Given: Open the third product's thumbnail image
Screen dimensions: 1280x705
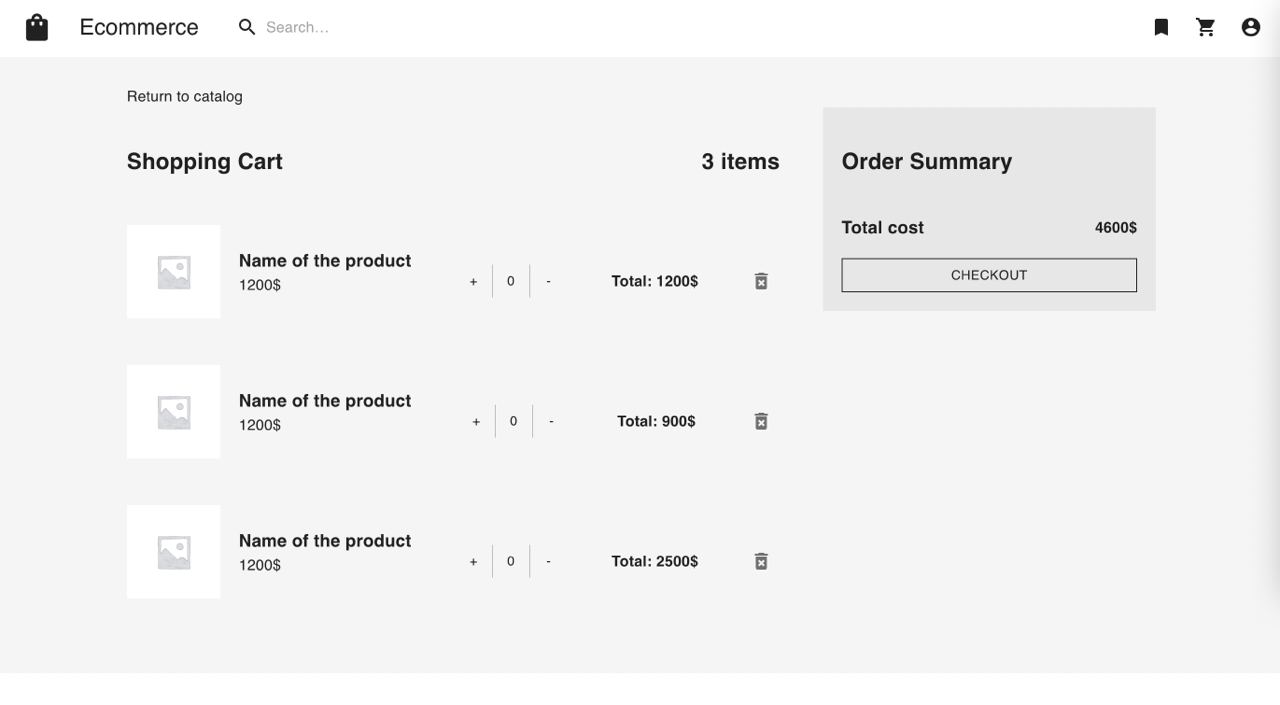Looking at the screenshot, I should (173, 552).
